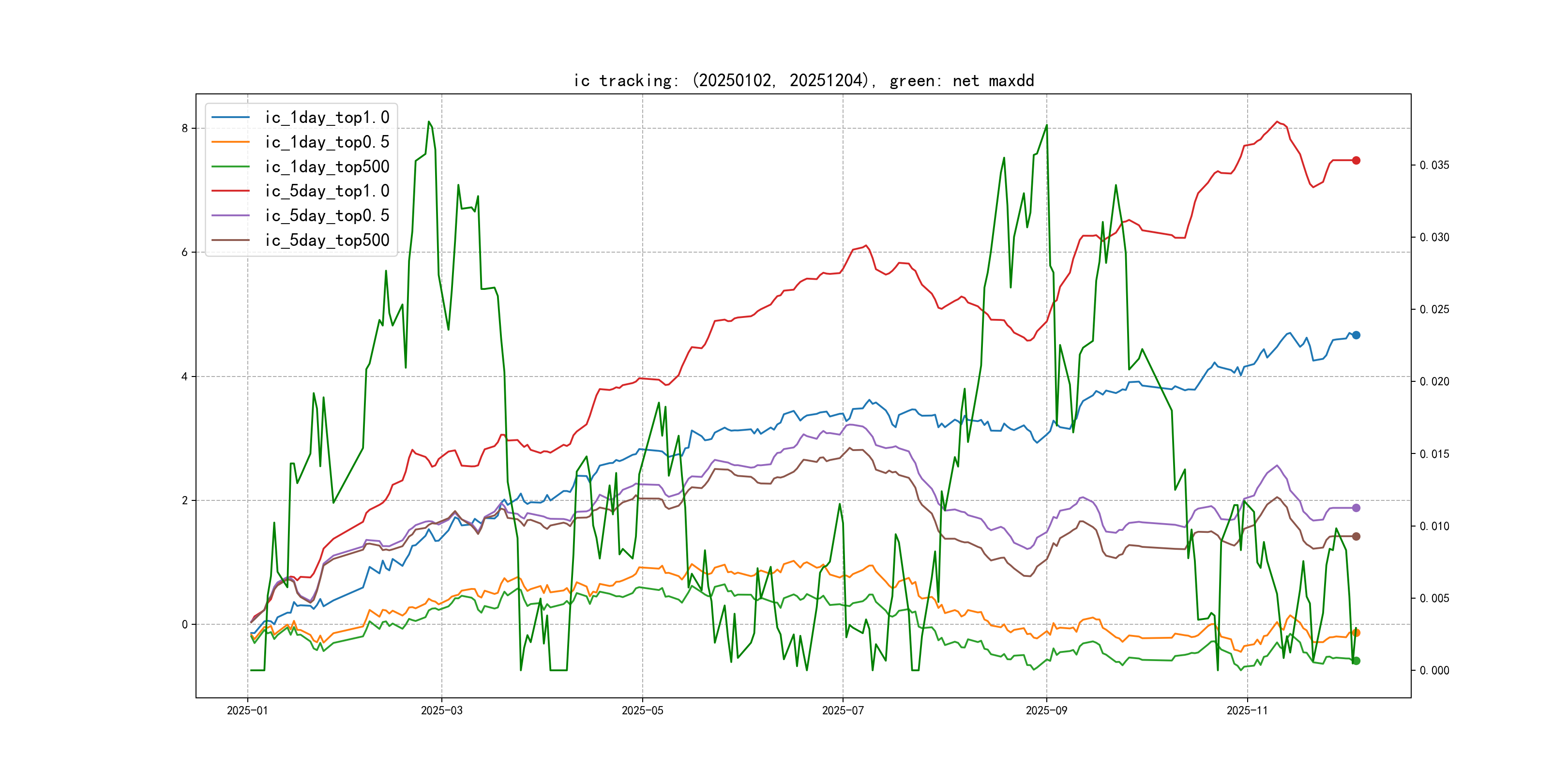This screenshot has height=784, width=1568.
Task: Click the red endpoint dot marker
Action: pyautogui.click(x=1356, y=161)
